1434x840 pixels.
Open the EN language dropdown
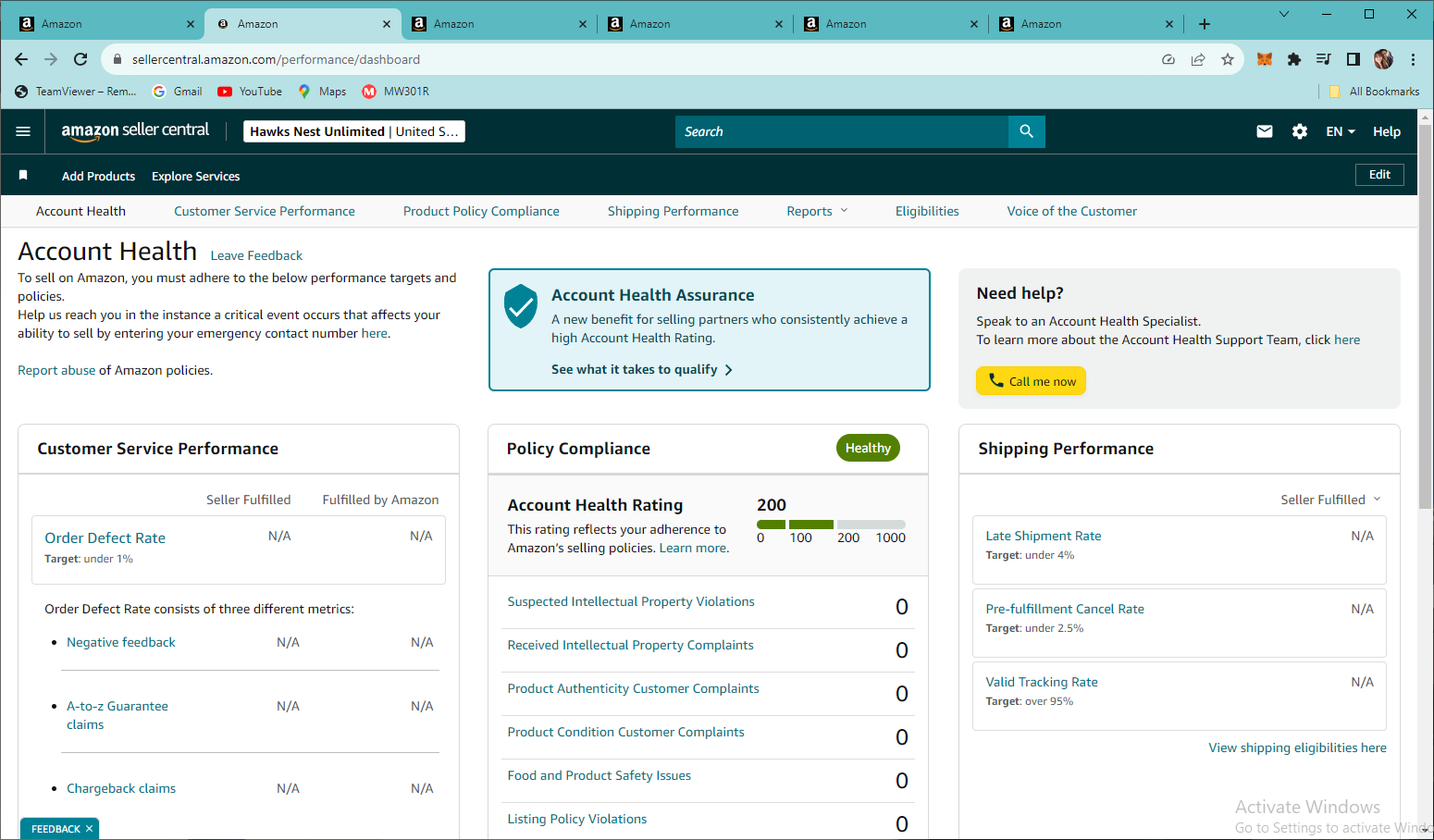[x=1341, y=131]
